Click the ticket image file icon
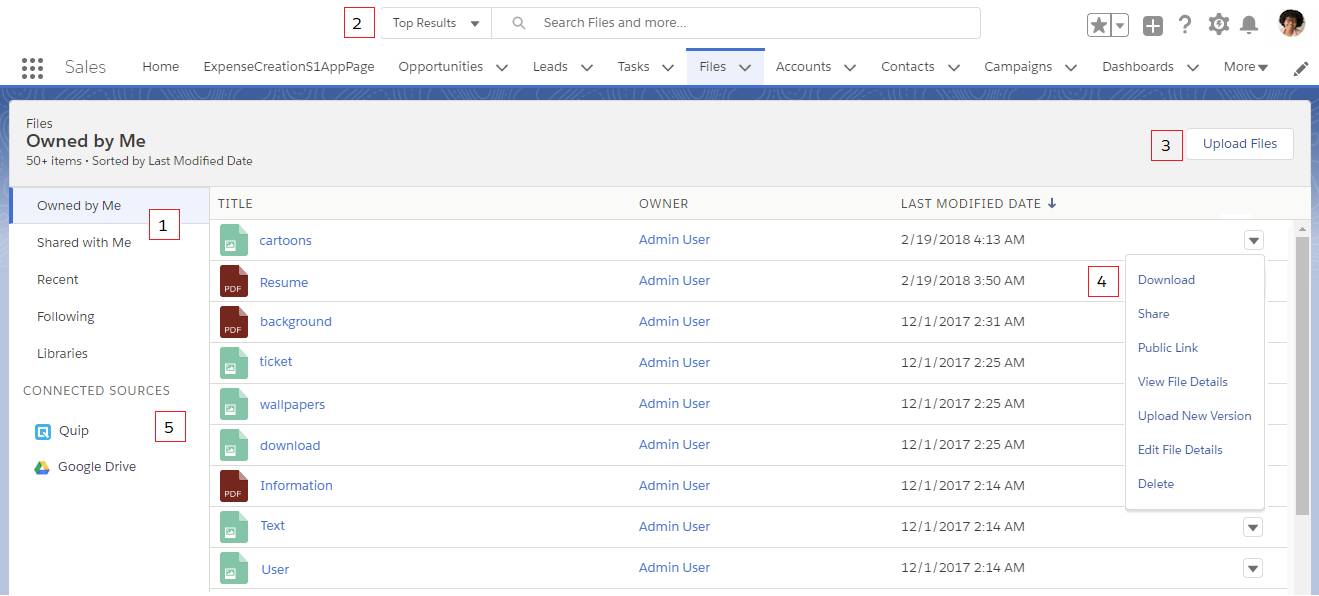Viewport: 1319px width, 596px height. click(x=233, y=363)
